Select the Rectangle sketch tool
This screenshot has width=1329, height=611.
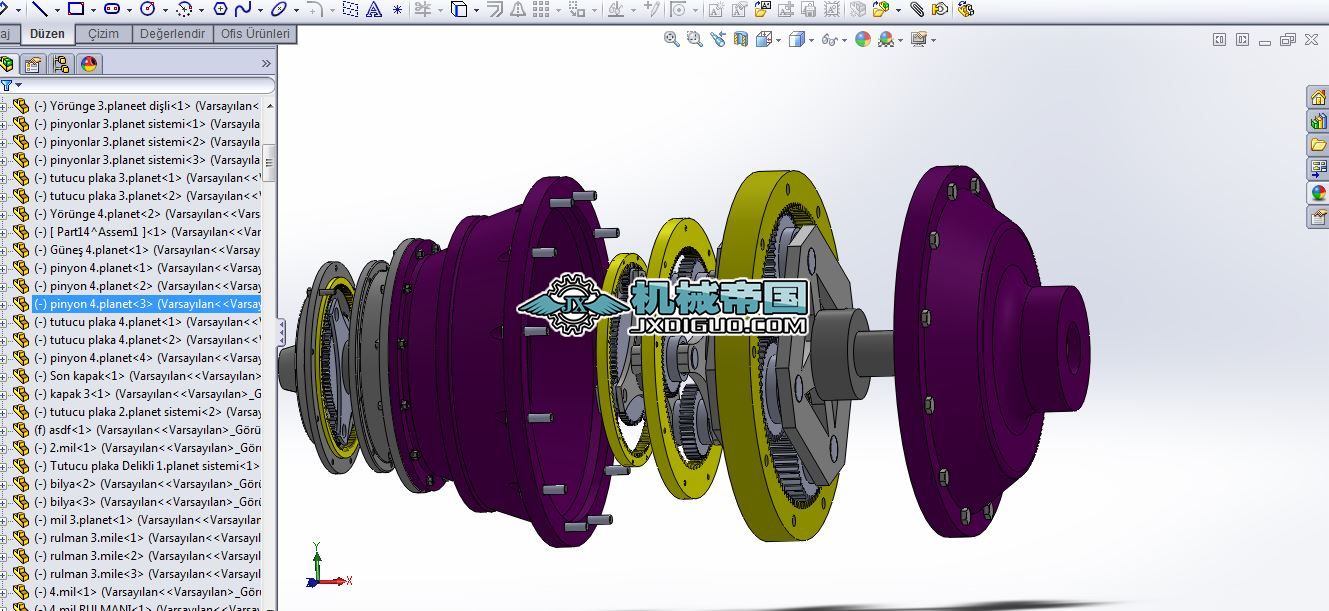pos(75,9)
